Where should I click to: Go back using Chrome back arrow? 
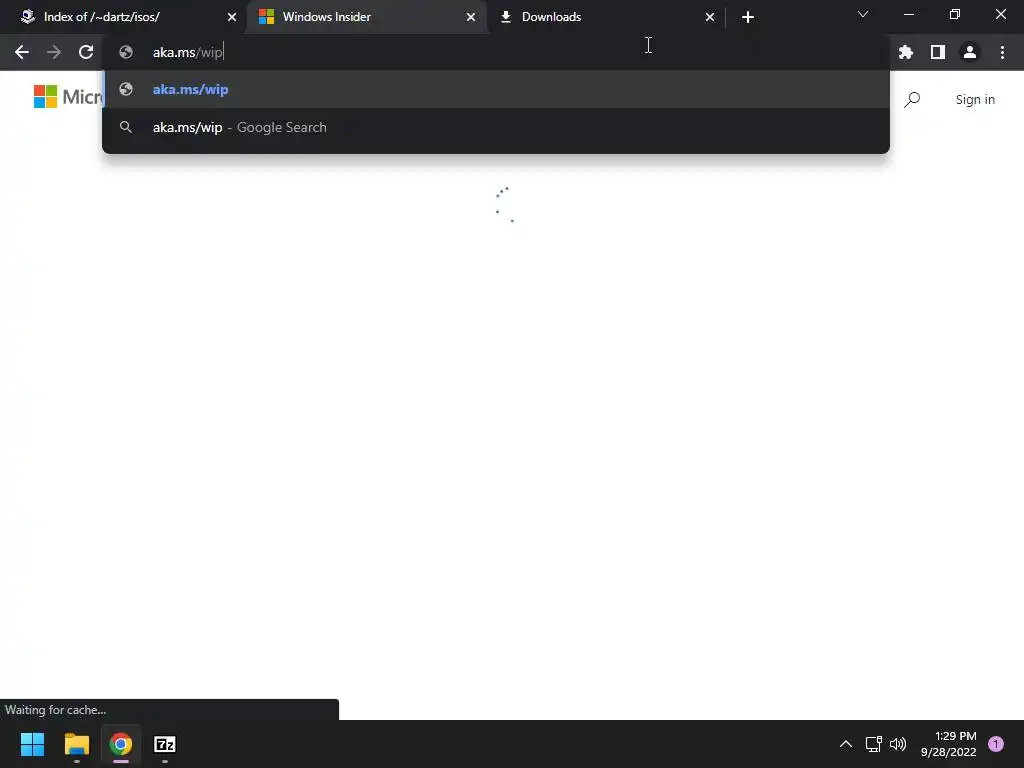tap(22, 52)
